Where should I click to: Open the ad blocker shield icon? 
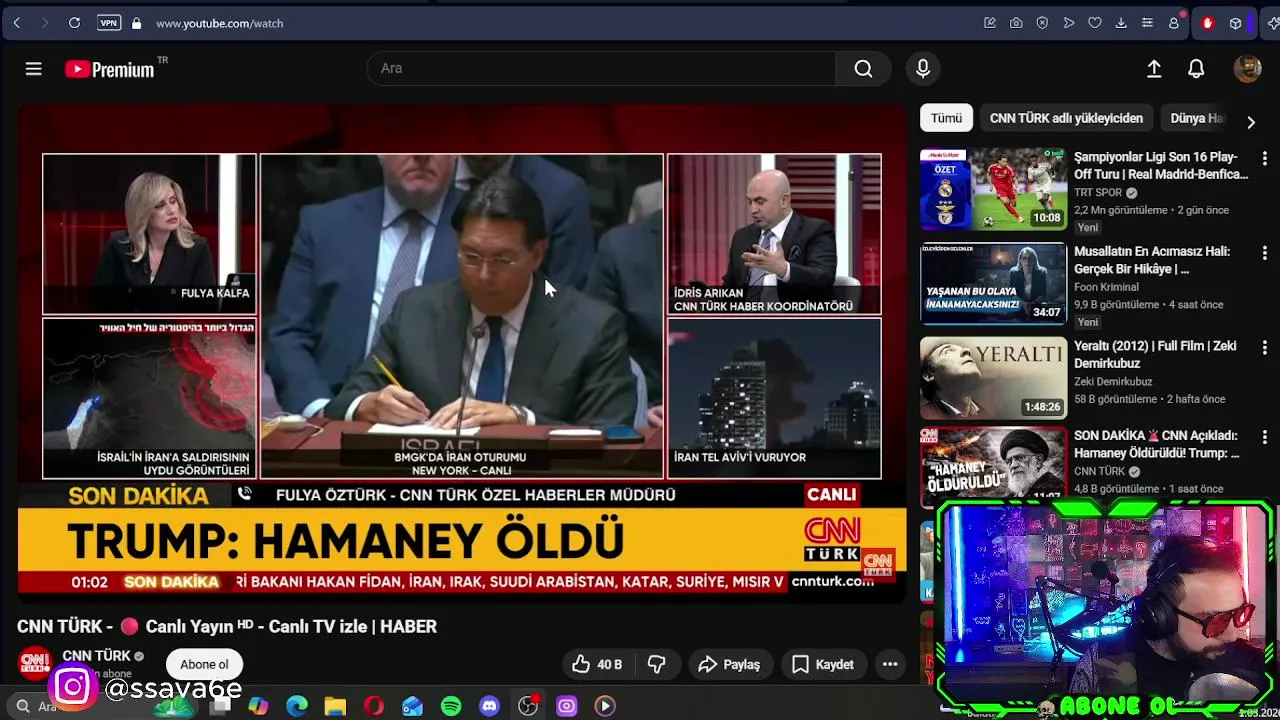(x=1042, y=23)
